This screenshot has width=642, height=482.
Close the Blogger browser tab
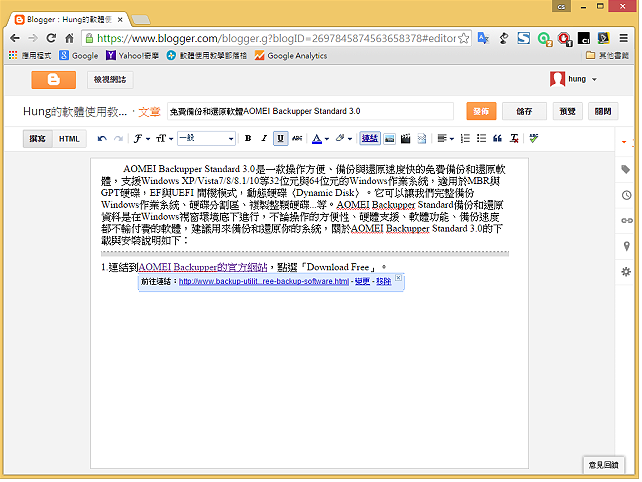[x=120, y=20]
